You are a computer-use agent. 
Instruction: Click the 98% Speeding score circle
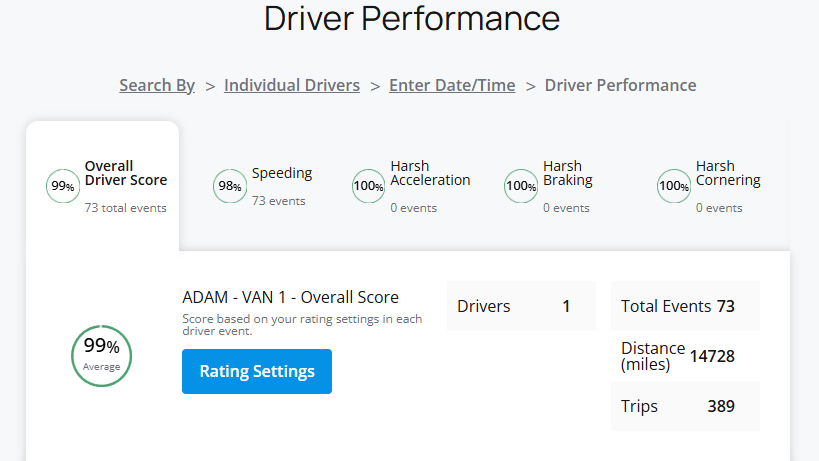pos(230,186)
